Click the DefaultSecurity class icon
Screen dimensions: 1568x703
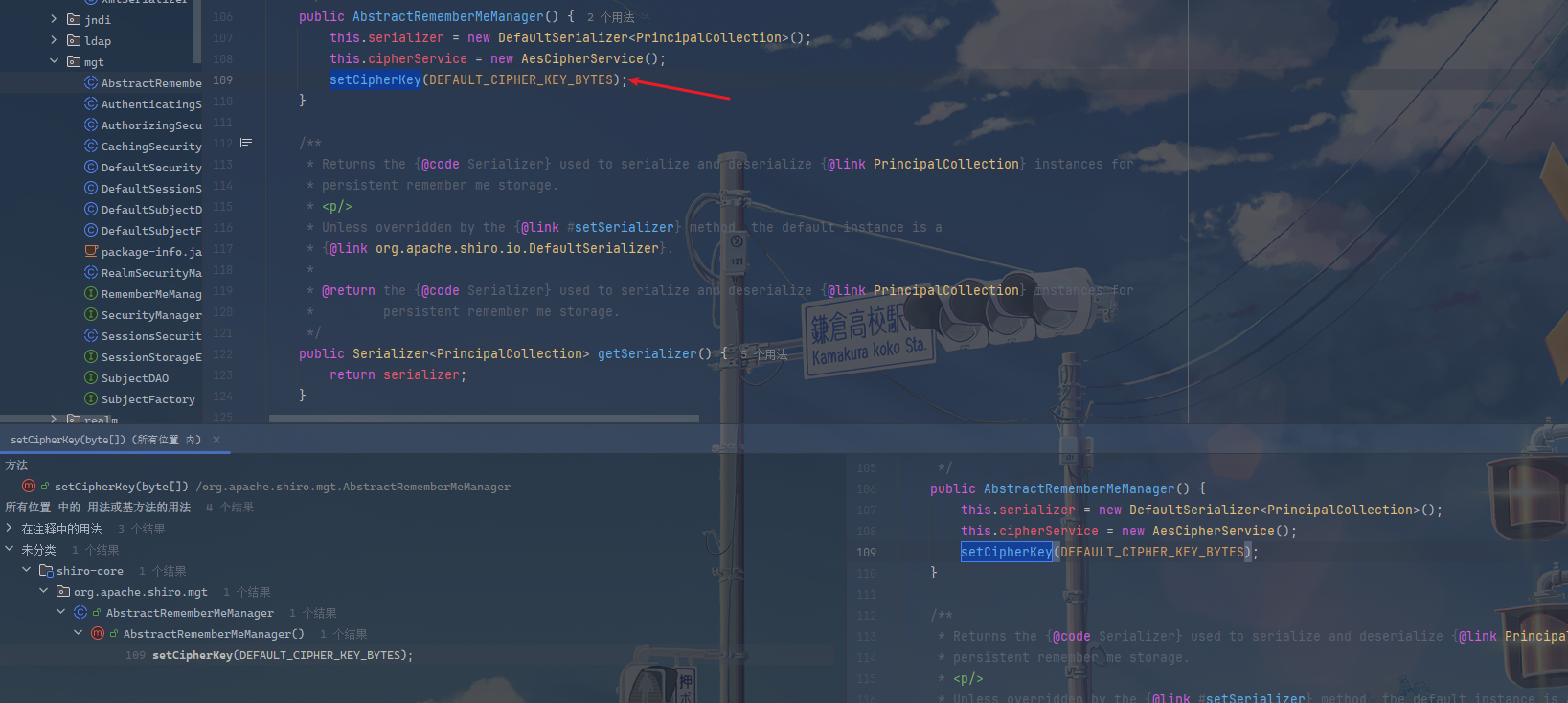(91, 168)
